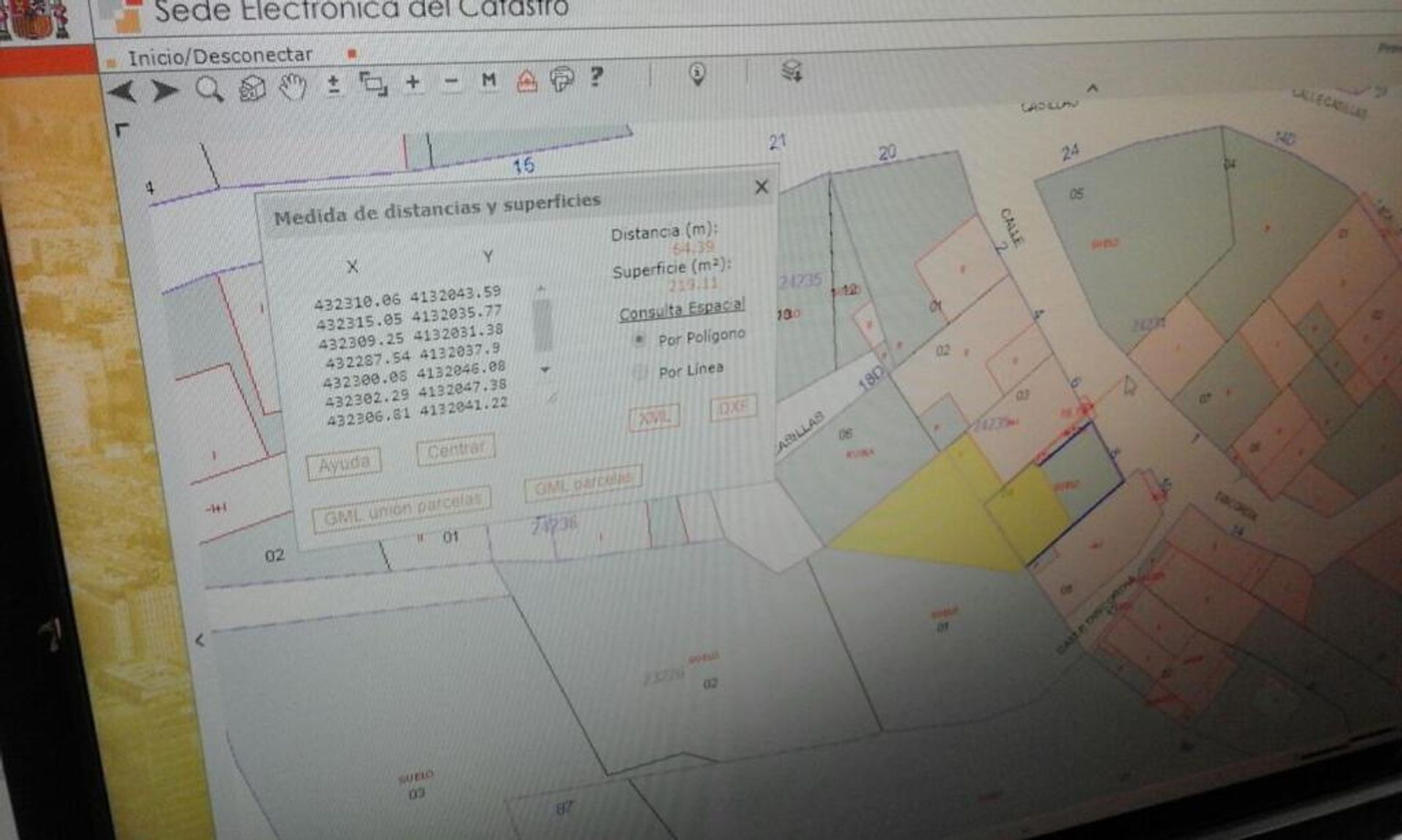Click the coordinates list scroll down arrow
Screen dimensions: 1402x840
pos(545,370)
